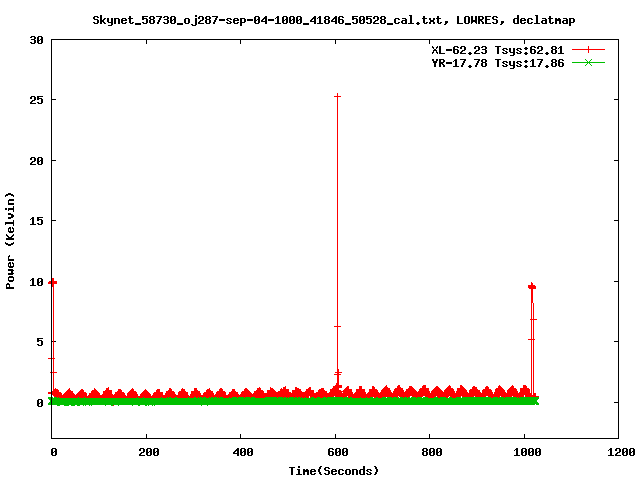Click the red XL legend line sample

click(588, 50)
